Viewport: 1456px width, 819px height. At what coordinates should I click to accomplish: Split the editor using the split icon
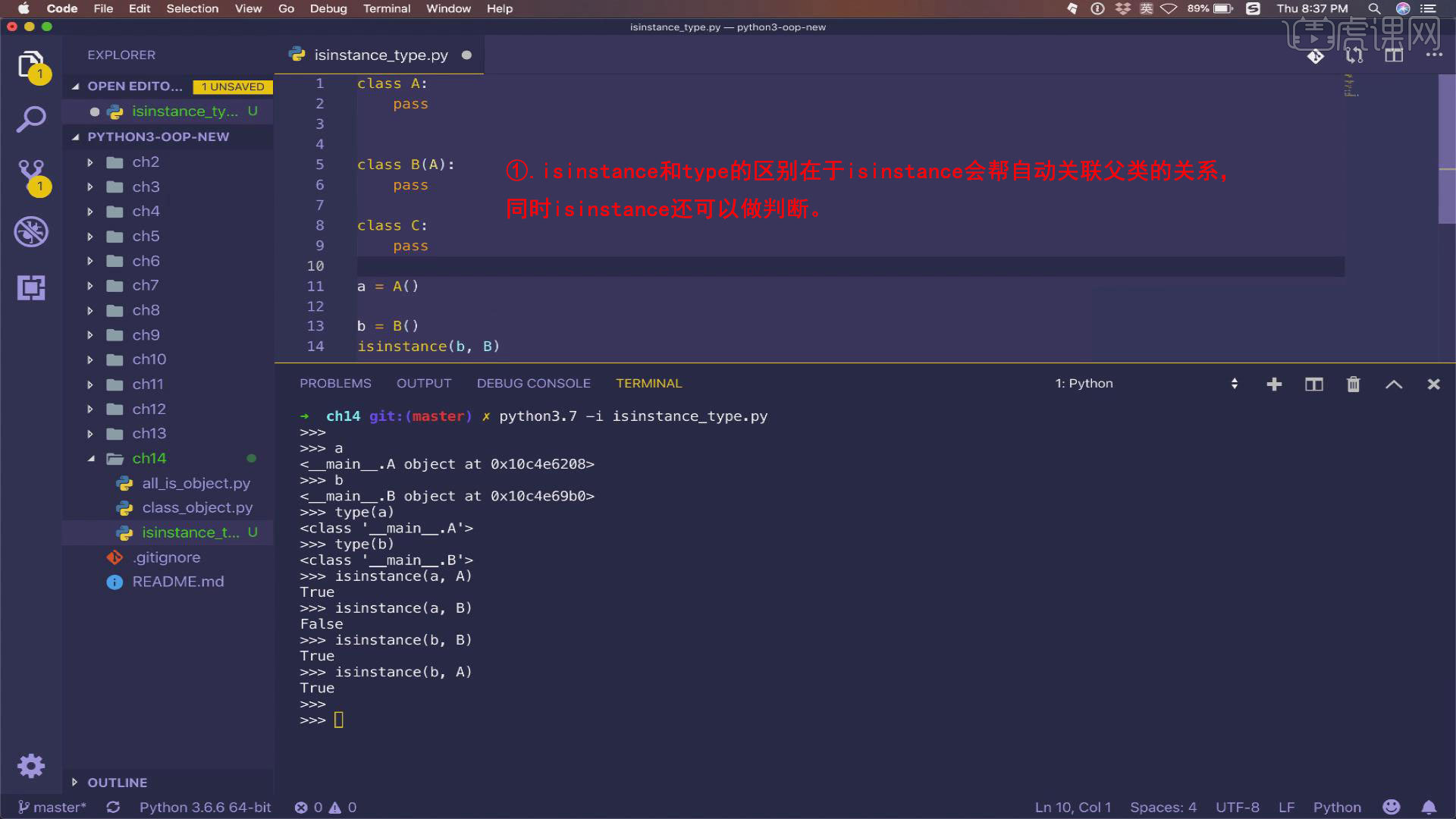point(1394,55)
